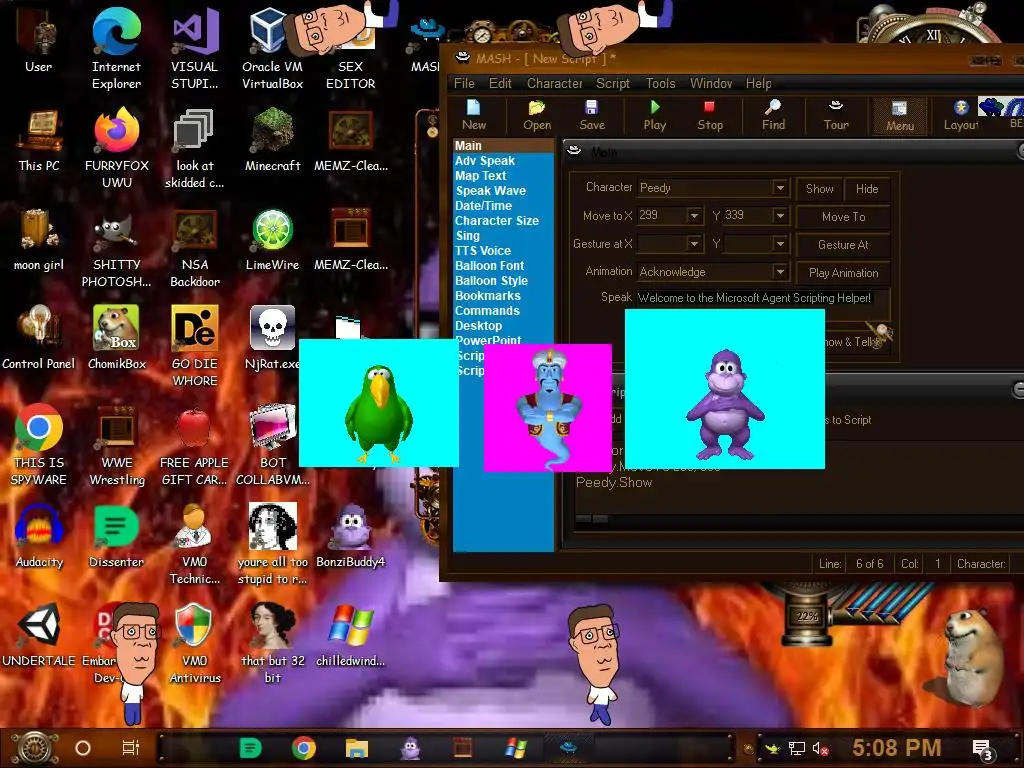Click the Move To button
1024x768 pixels.
(843, 217)
